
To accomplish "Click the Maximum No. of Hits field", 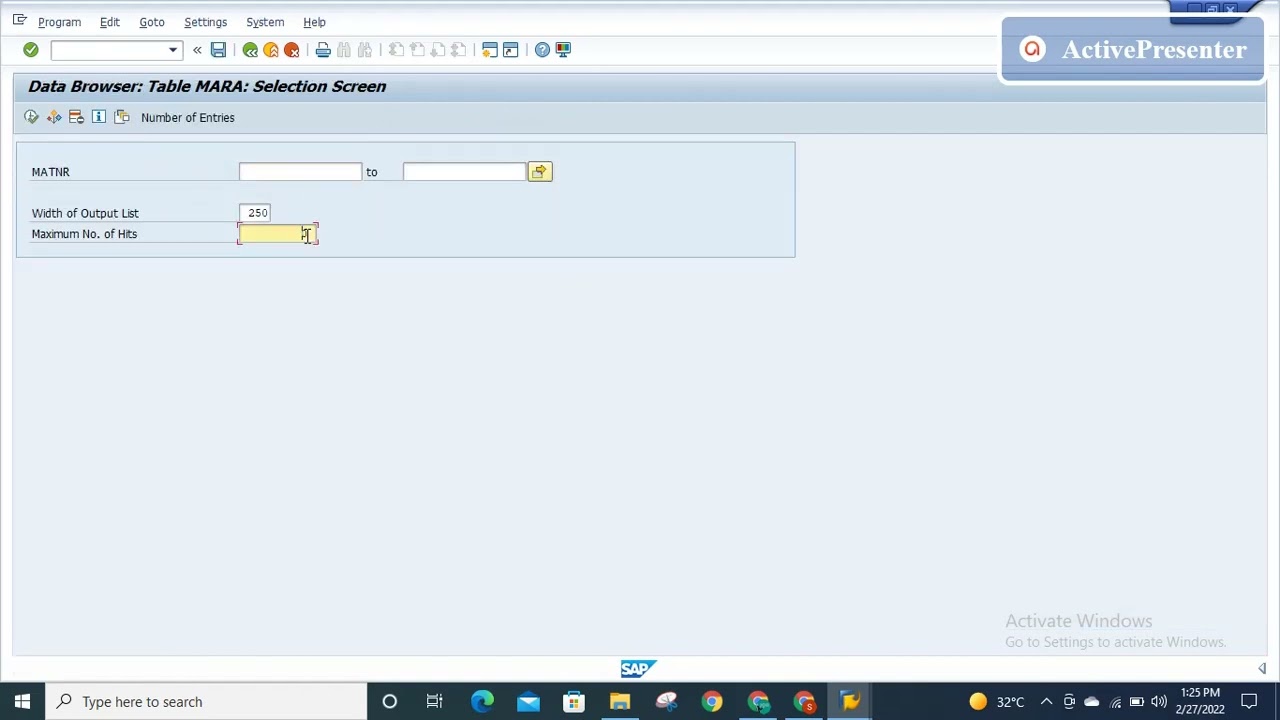I will [x=278, y=234].
